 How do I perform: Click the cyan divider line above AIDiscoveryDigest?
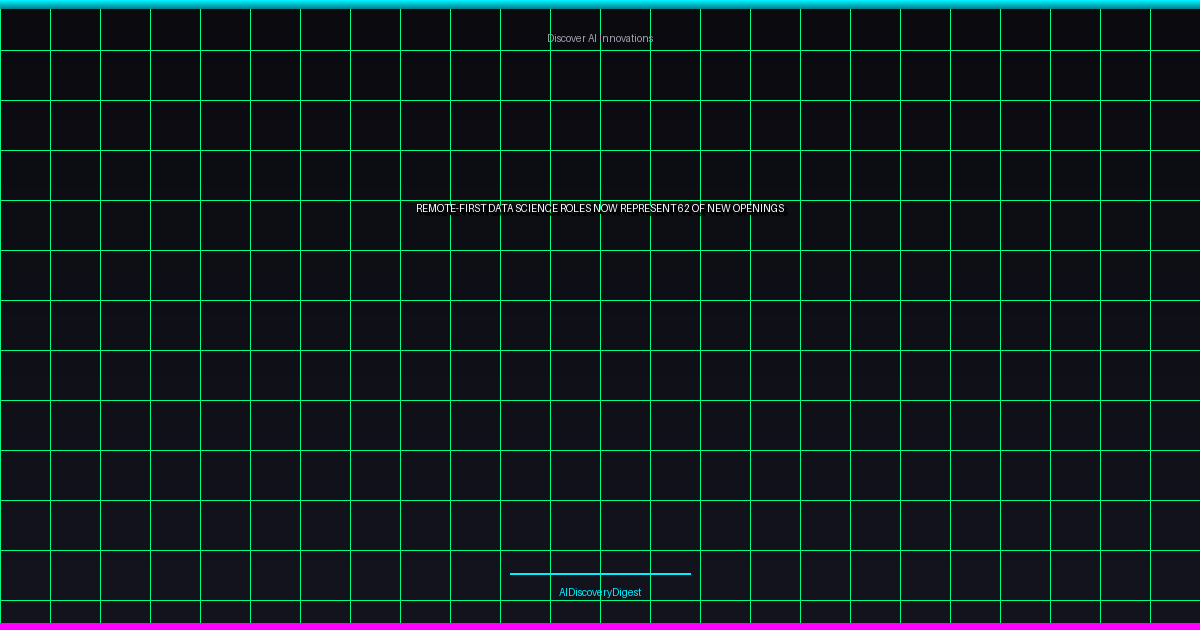tap(600, 574)
